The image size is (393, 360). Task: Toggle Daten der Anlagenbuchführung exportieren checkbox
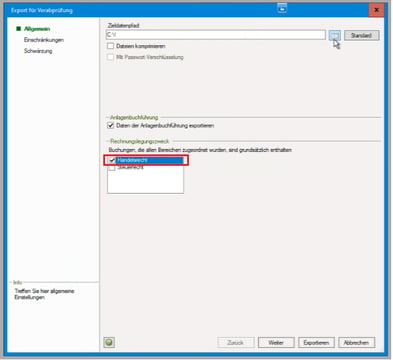(x=111, y=126)
